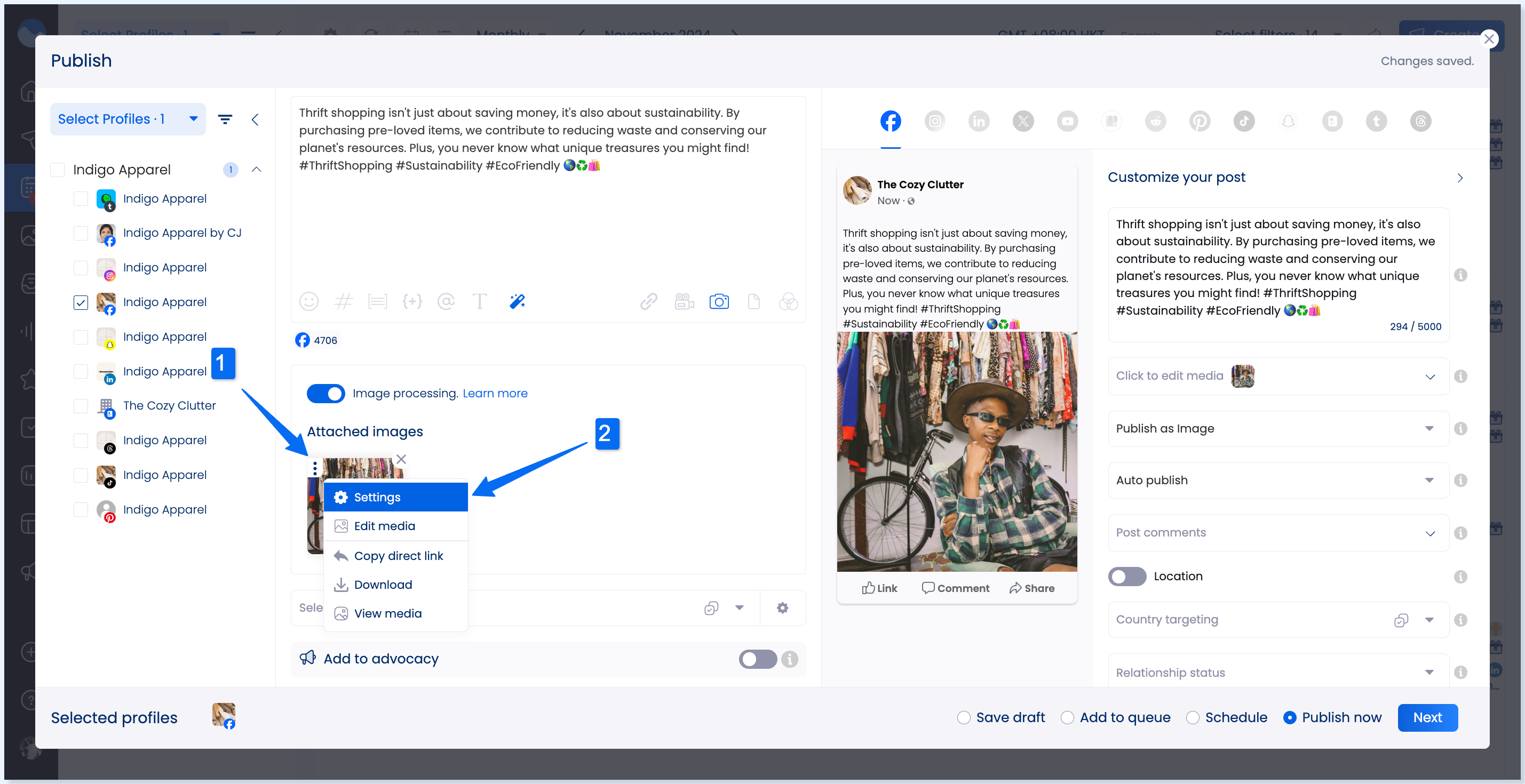The image size is (1525, 784).
Task: Switch preview to the Tumblr network icon
Action: (1377, 121)
